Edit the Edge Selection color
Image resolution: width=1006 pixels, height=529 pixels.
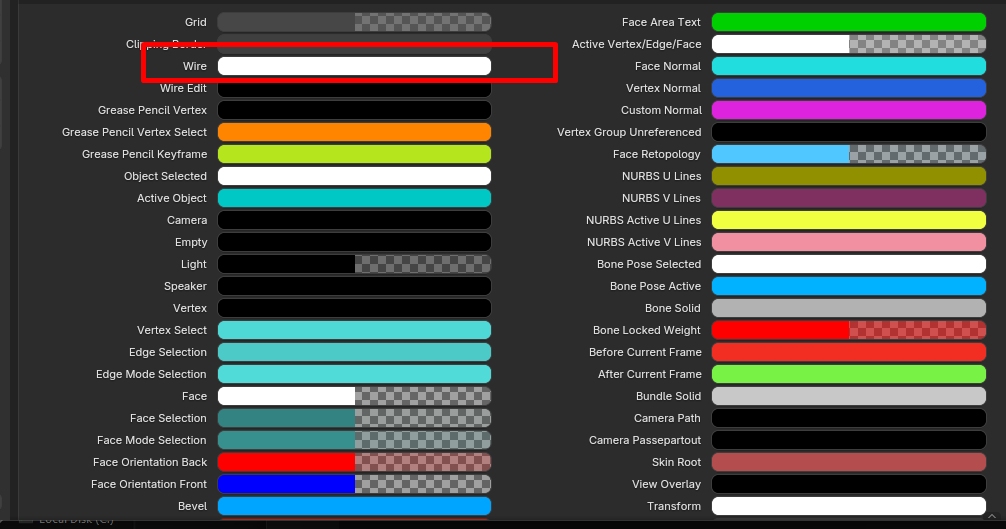coord(354,352)
